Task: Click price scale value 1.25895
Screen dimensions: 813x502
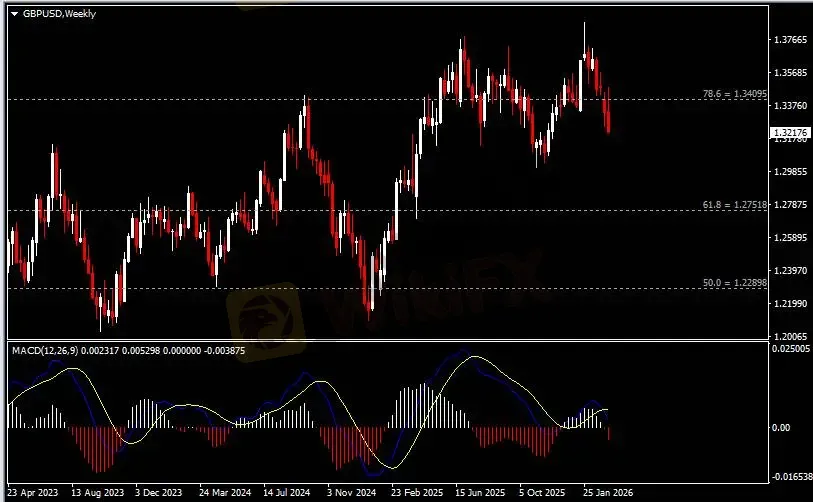Action: pos(790,238)
